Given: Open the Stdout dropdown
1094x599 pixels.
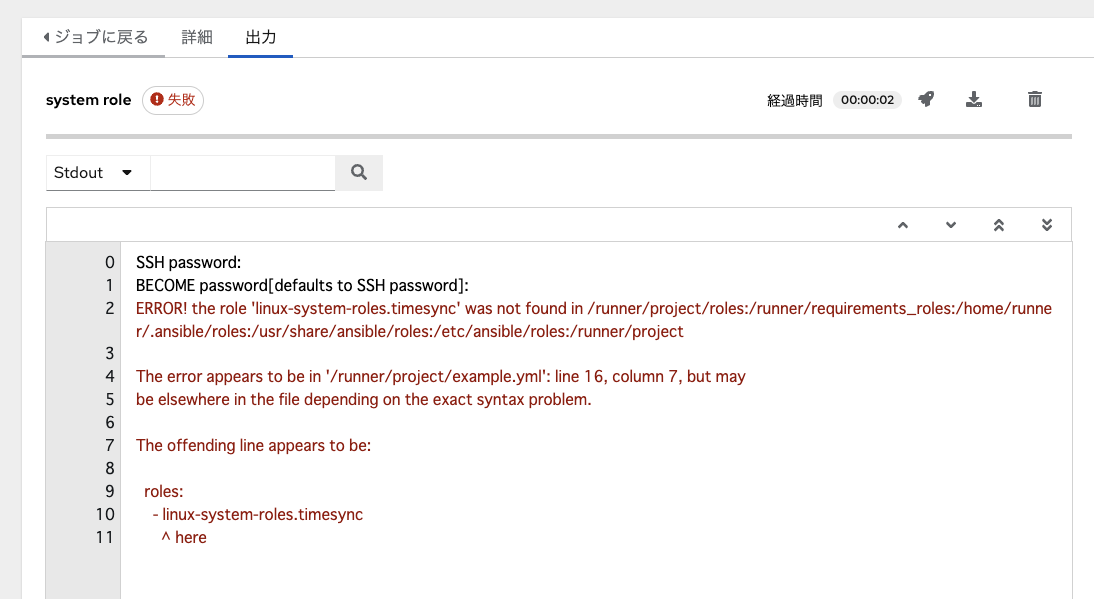Looking at the screenshot, I should pyautogui.click(x=98, y=172).
